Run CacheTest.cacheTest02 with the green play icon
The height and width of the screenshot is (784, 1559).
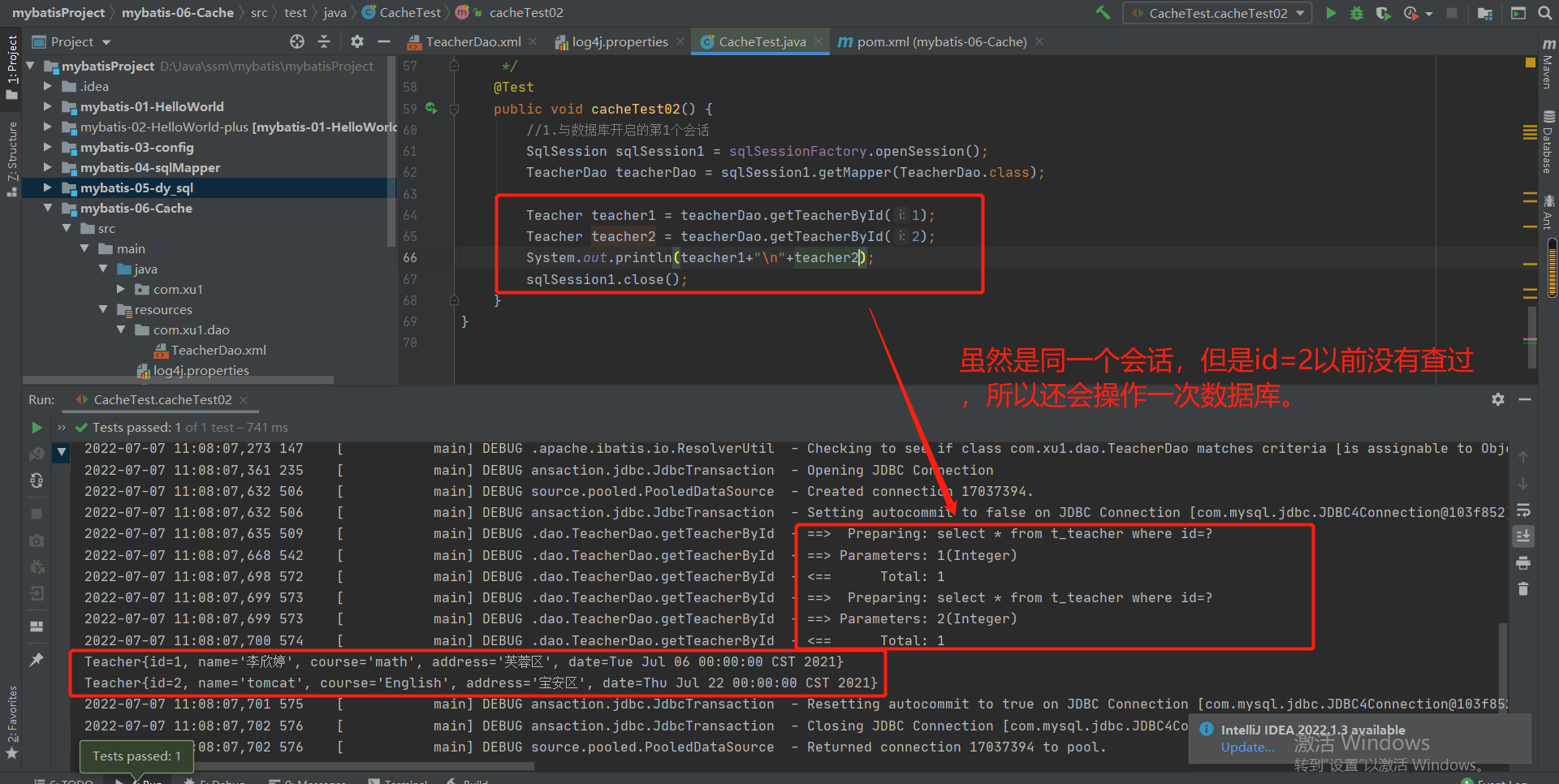point(1331,13)
